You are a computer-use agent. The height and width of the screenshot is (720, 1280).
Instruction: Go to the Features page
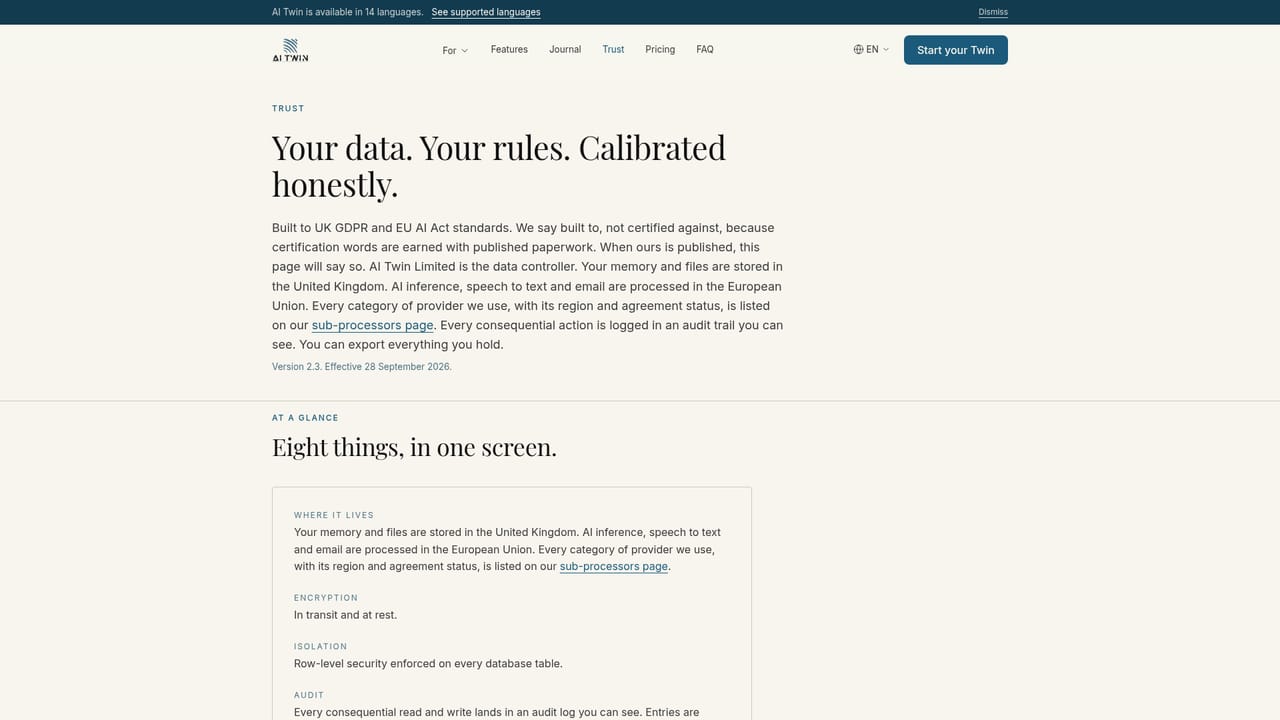pyautogui.click(x=509, y=49)
